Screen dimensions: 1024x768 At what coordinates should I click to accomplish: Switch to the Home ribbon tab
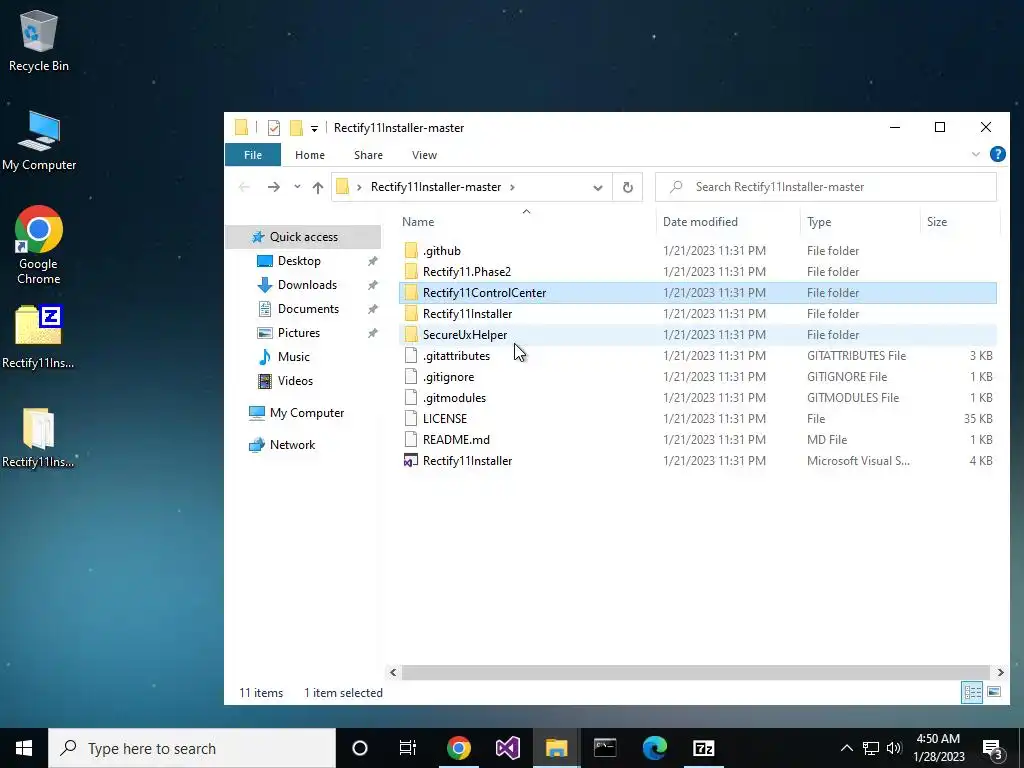(310, 155)
